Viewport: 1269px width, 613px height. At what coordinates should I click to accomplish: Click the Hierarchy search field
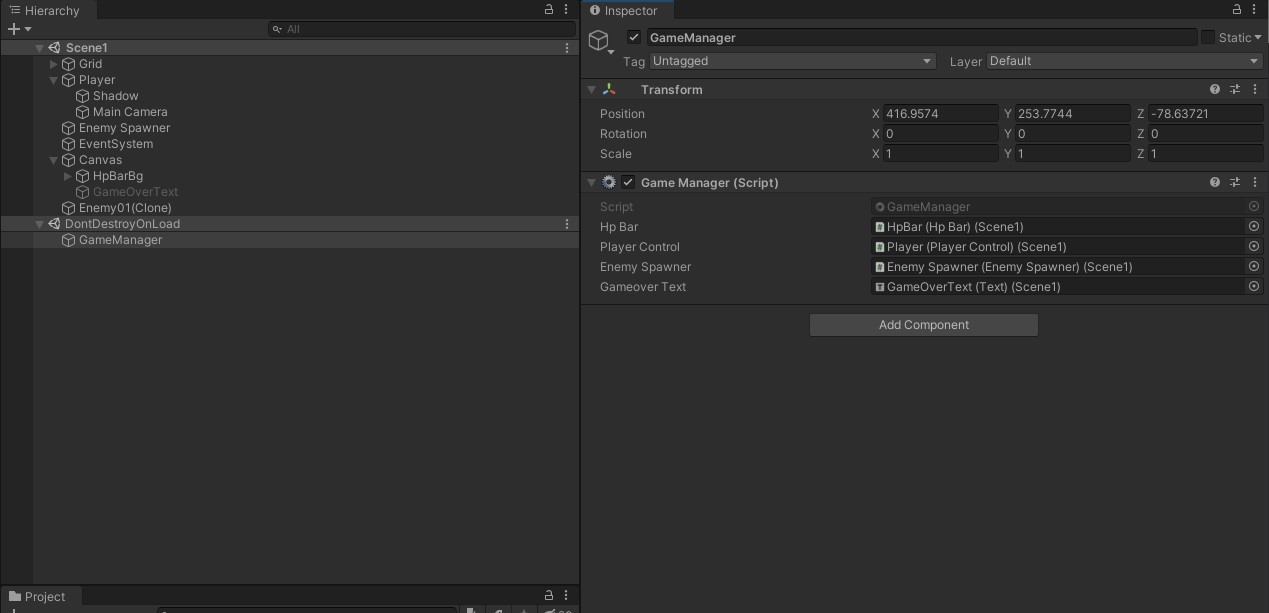click(x=422, y=29)
